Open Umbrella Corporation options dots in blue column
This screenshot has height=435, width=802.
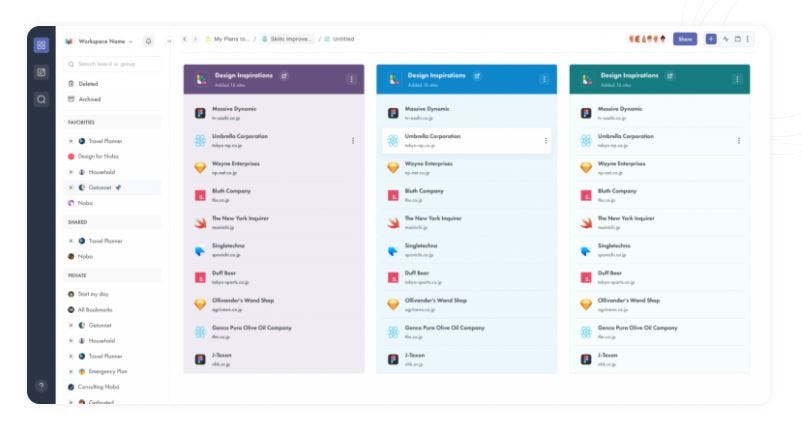pos(546,141)
